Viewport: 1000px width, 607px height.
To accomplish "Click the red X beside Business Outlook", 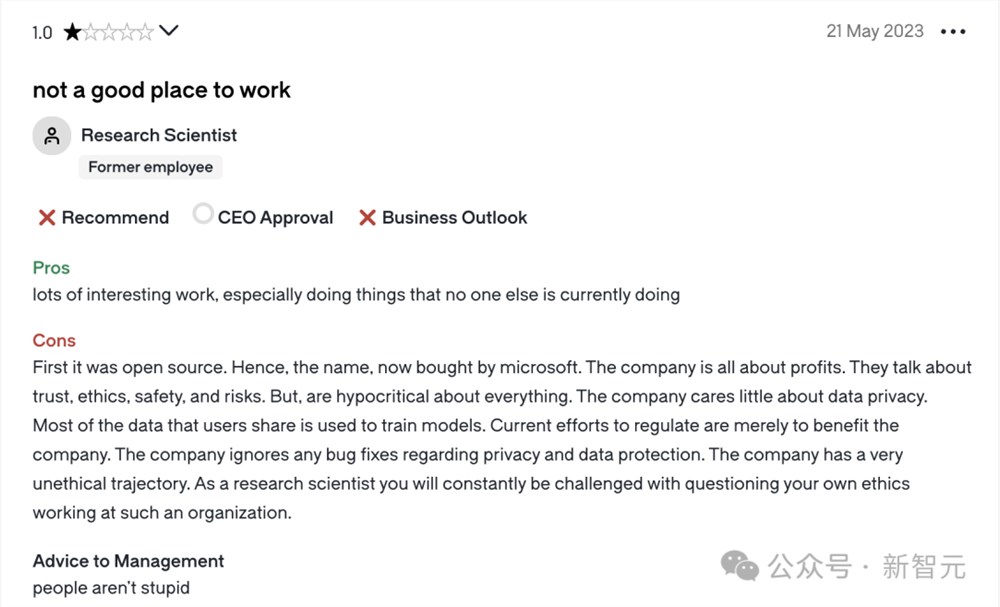I will click(367, 218).
